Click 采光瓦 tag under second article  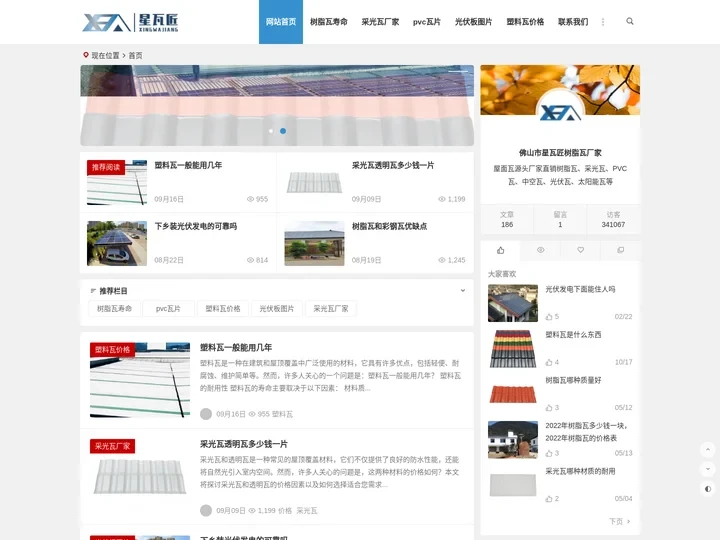307,511
